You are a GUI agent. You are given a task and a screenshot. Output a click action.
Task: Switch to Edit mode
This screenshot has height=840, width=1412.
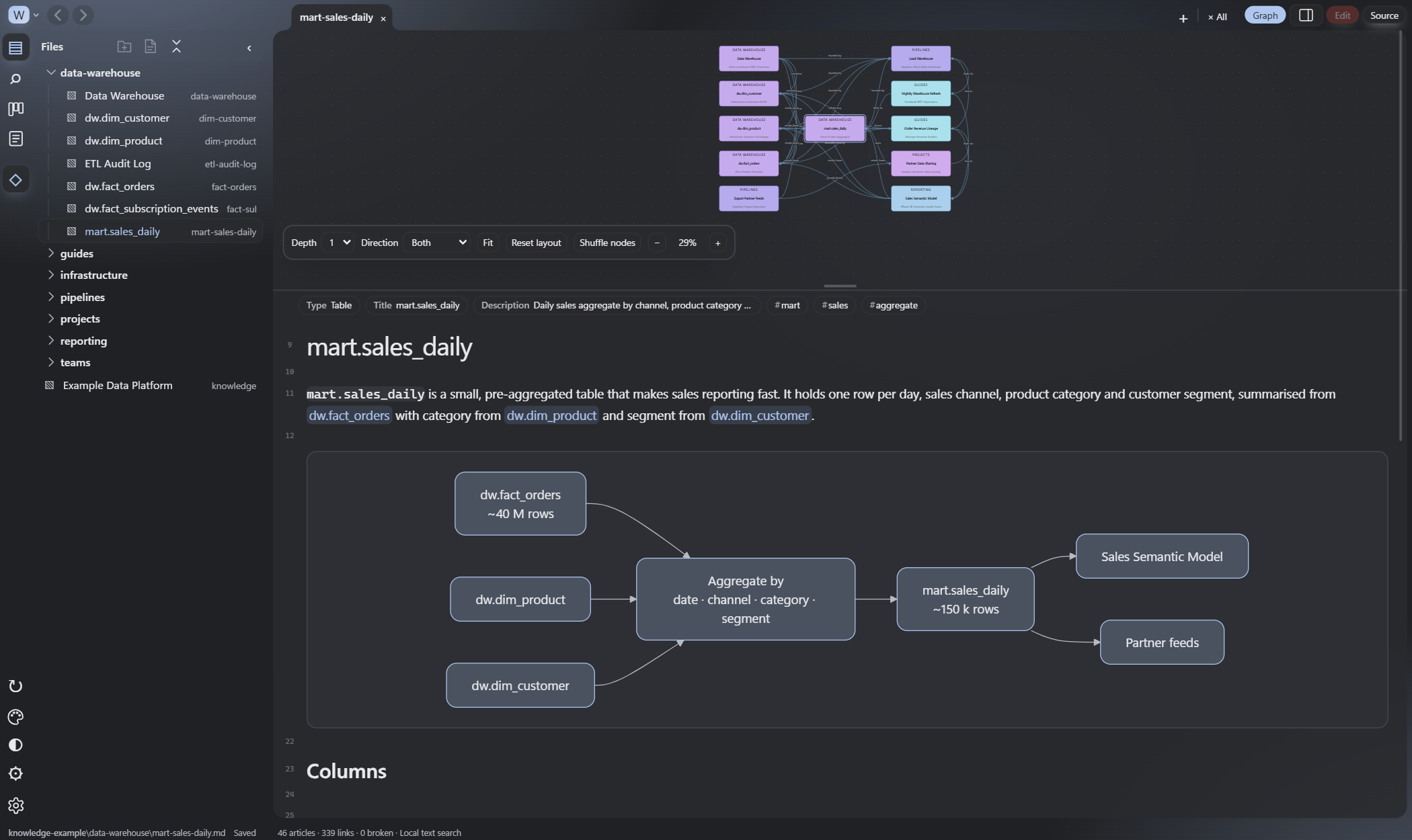[x=1342, y=15]
